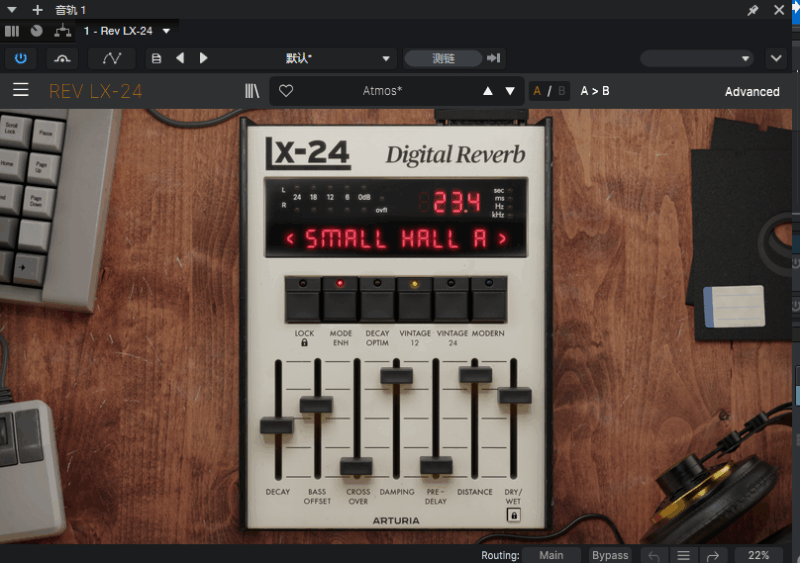This screenshot has width=800, height=563.
Task: Click the DAMPING slider handle
Action: [396, 376]
